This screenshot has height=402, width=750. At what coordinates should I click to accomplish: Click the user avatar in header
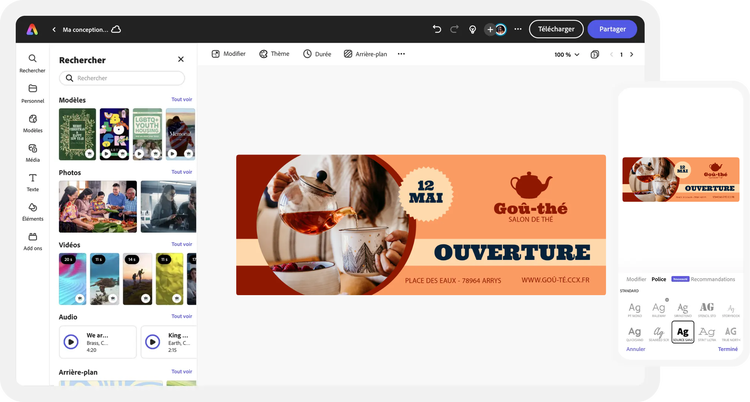click(500, 30)
